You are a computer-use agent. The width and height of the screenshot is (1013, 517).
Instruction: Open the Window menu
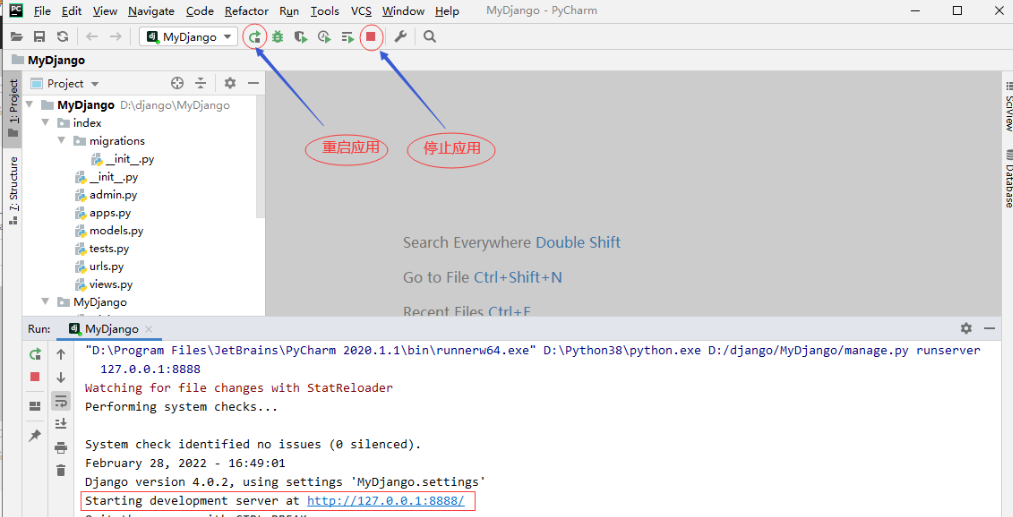[403, 11]
